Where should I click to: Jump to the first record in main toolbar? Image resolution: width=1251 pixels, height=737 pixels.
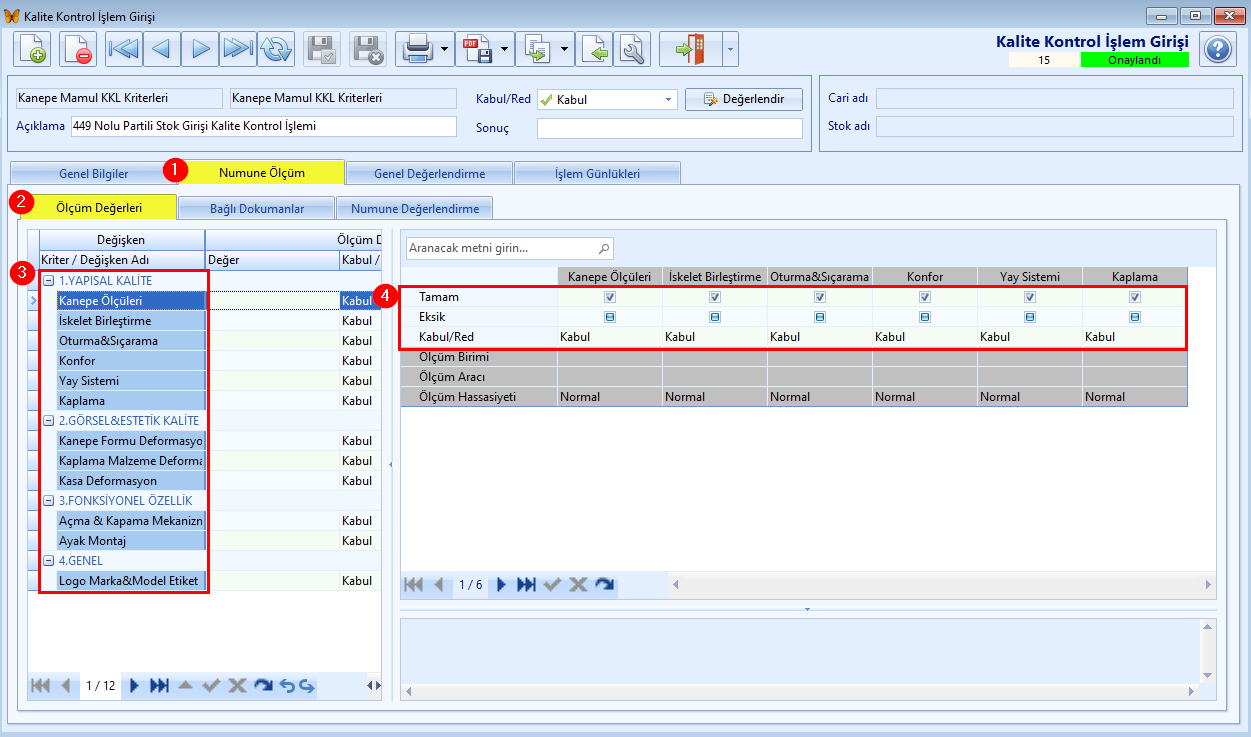124,49
